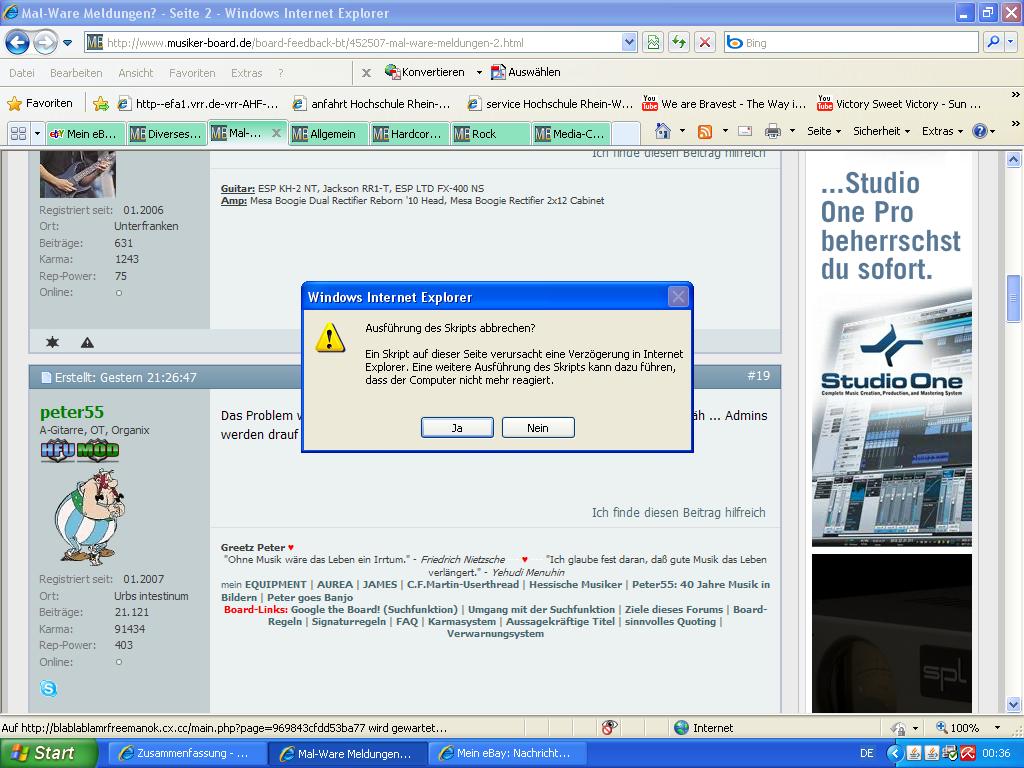This screenshot has height=768, width=1024.
Task: Open the Extras menu in menu bar
Action: tap(246, 73)
